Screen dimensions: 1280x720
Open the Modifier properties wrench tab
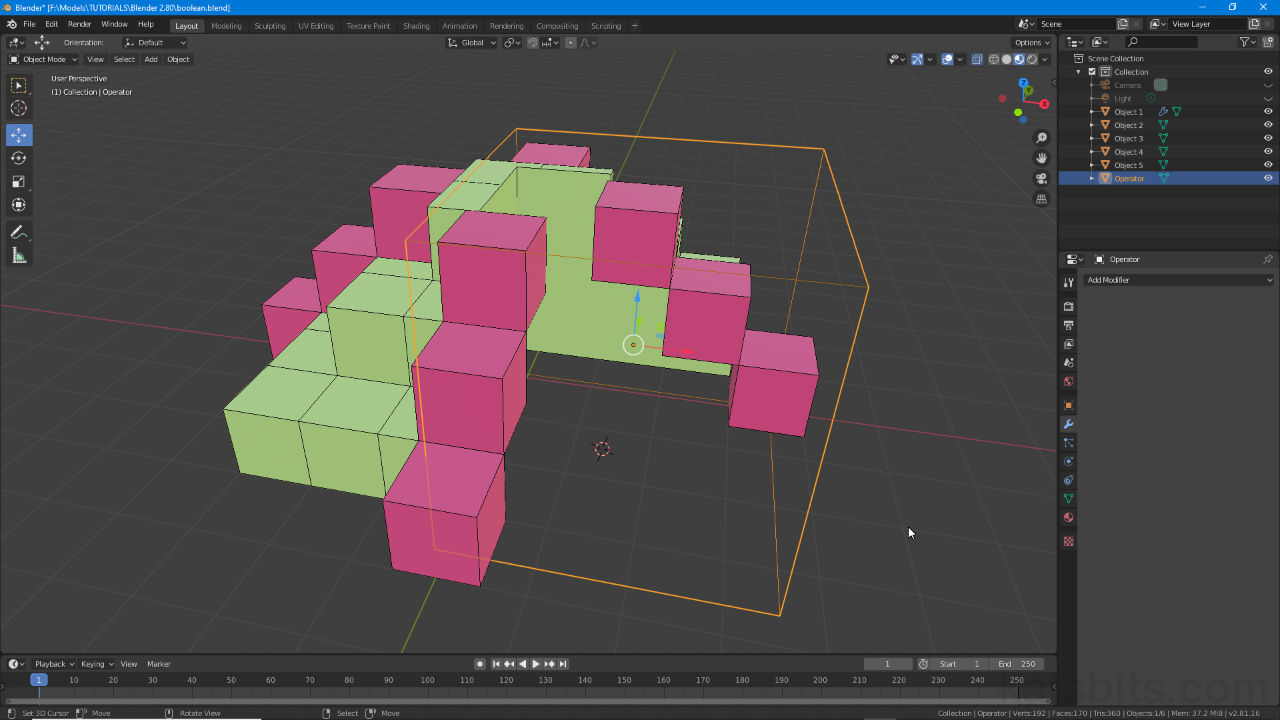click(x=1068, y=424)
